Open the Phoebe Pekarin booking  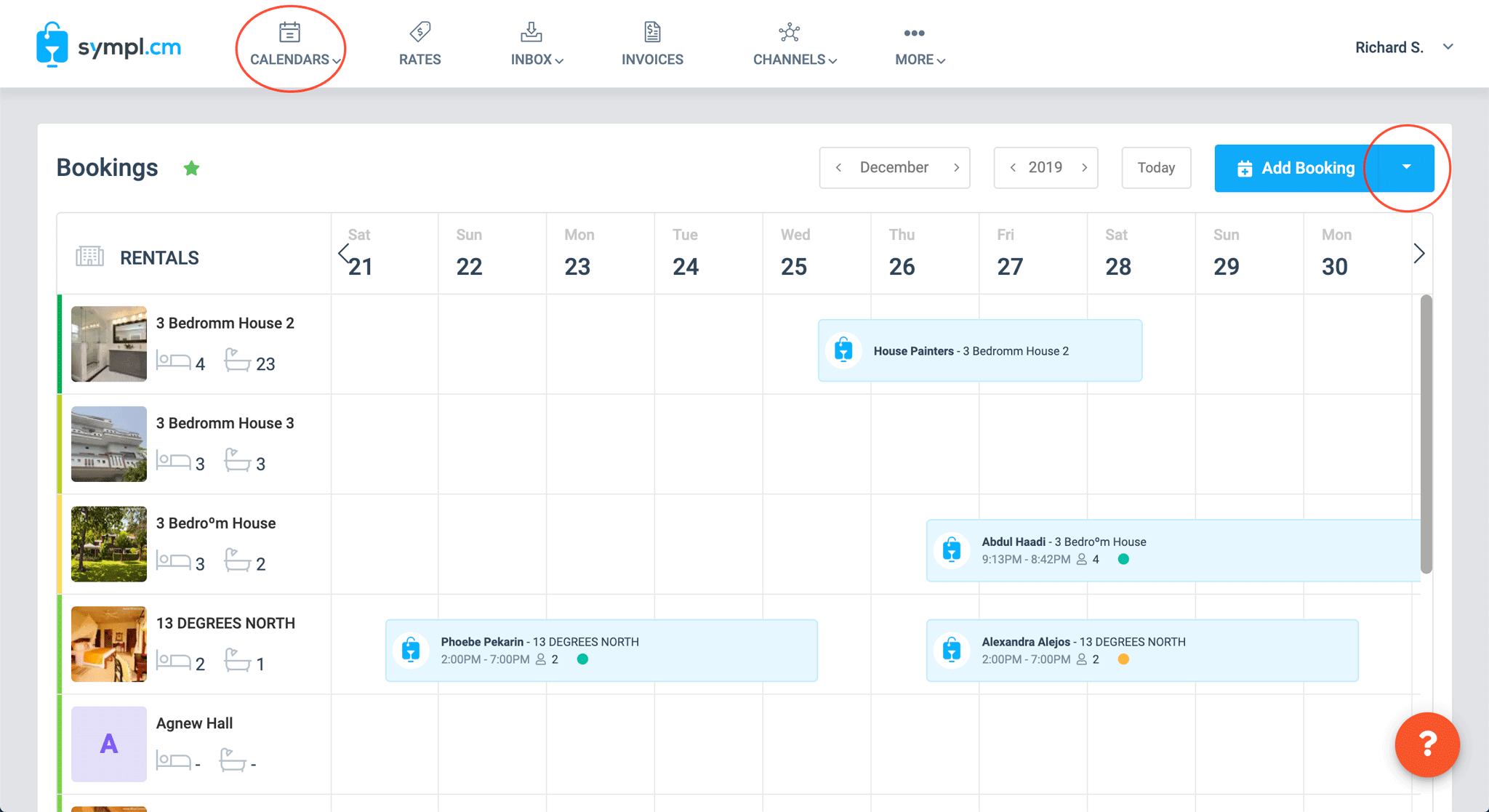click(x=601, y=651)
